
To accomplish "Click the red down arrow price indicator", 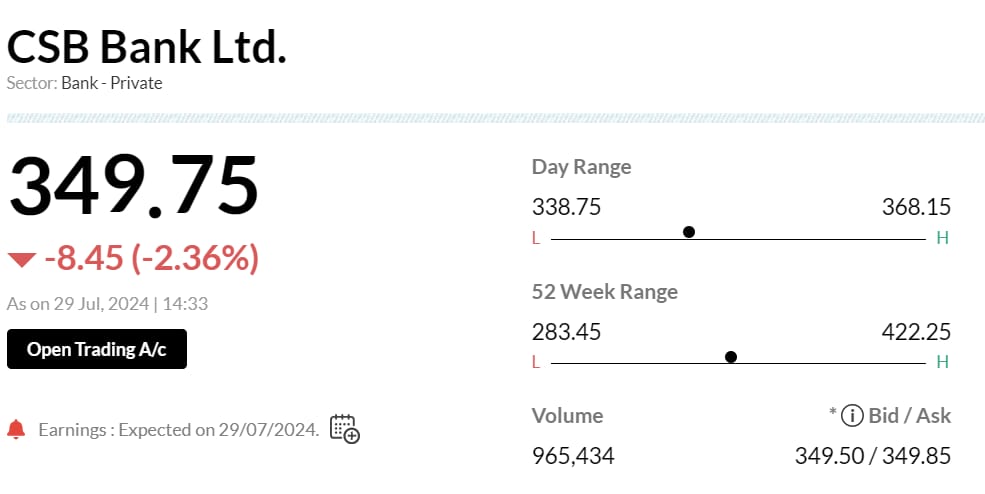I will (21, 260).
